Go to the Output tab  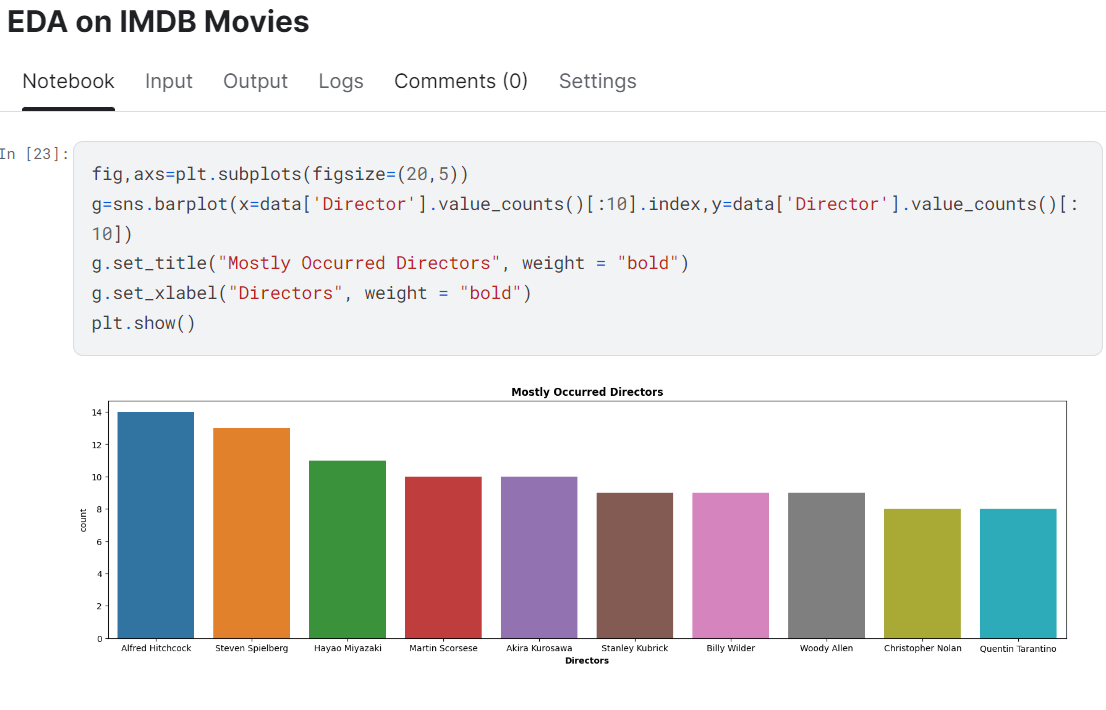click(x=255, y=81)
